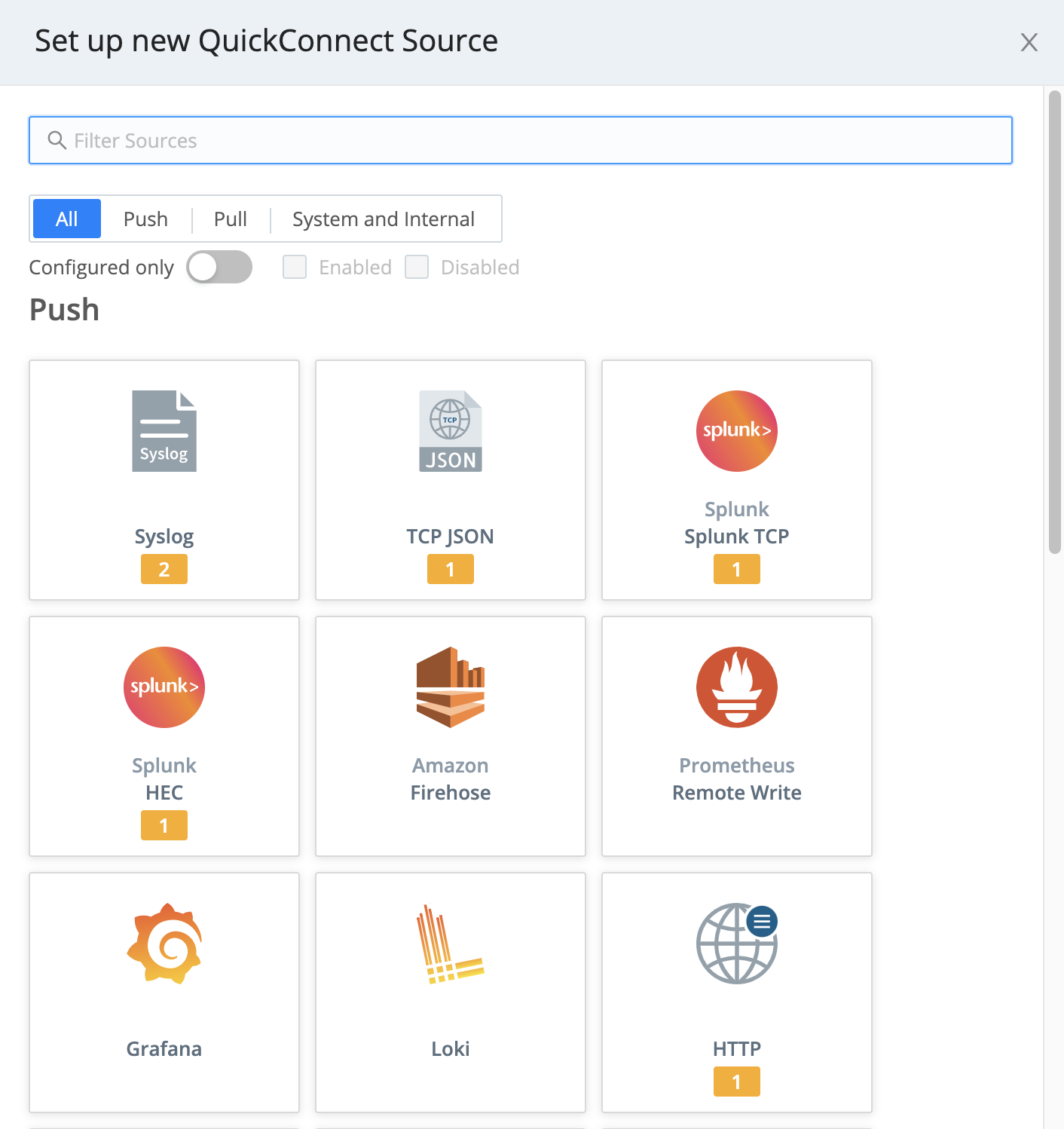Image resolution: width=1064 pixels, height=1129 pixels.
Task: Select the Syslog source tile icon
Action: pos(164,430)
